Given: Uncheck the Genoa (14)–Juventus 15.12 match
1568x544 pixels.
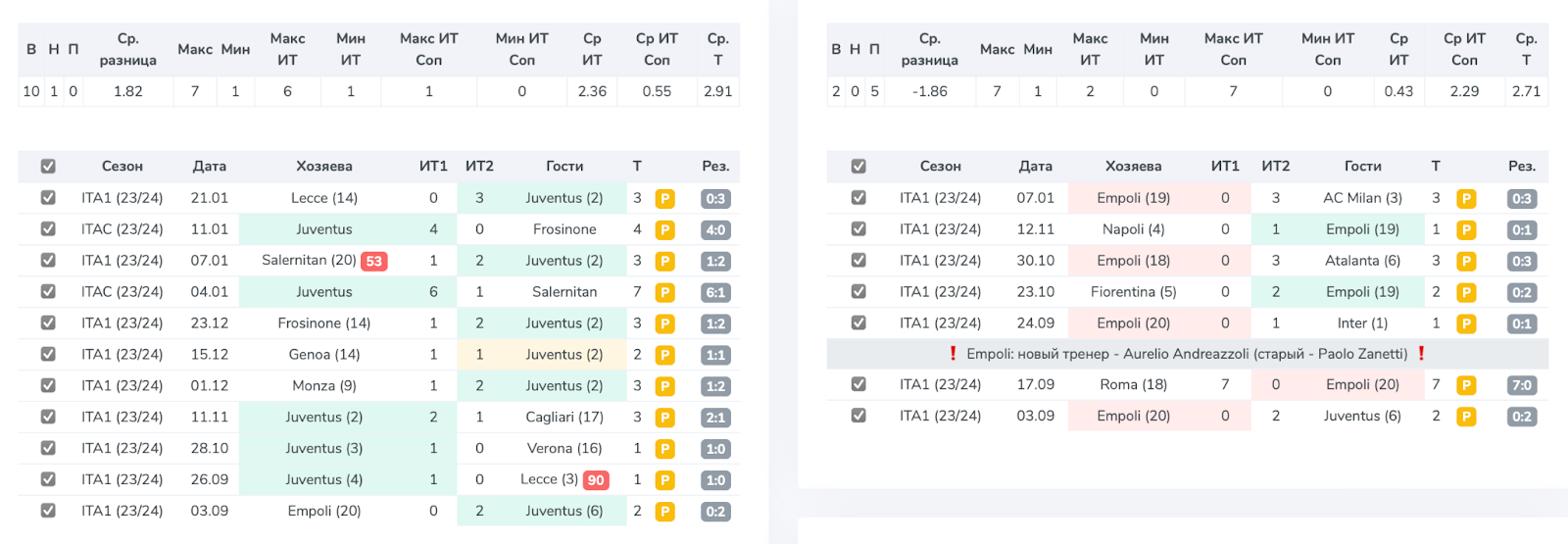Looking at the screenshot, I should click(x=48, y=354).
